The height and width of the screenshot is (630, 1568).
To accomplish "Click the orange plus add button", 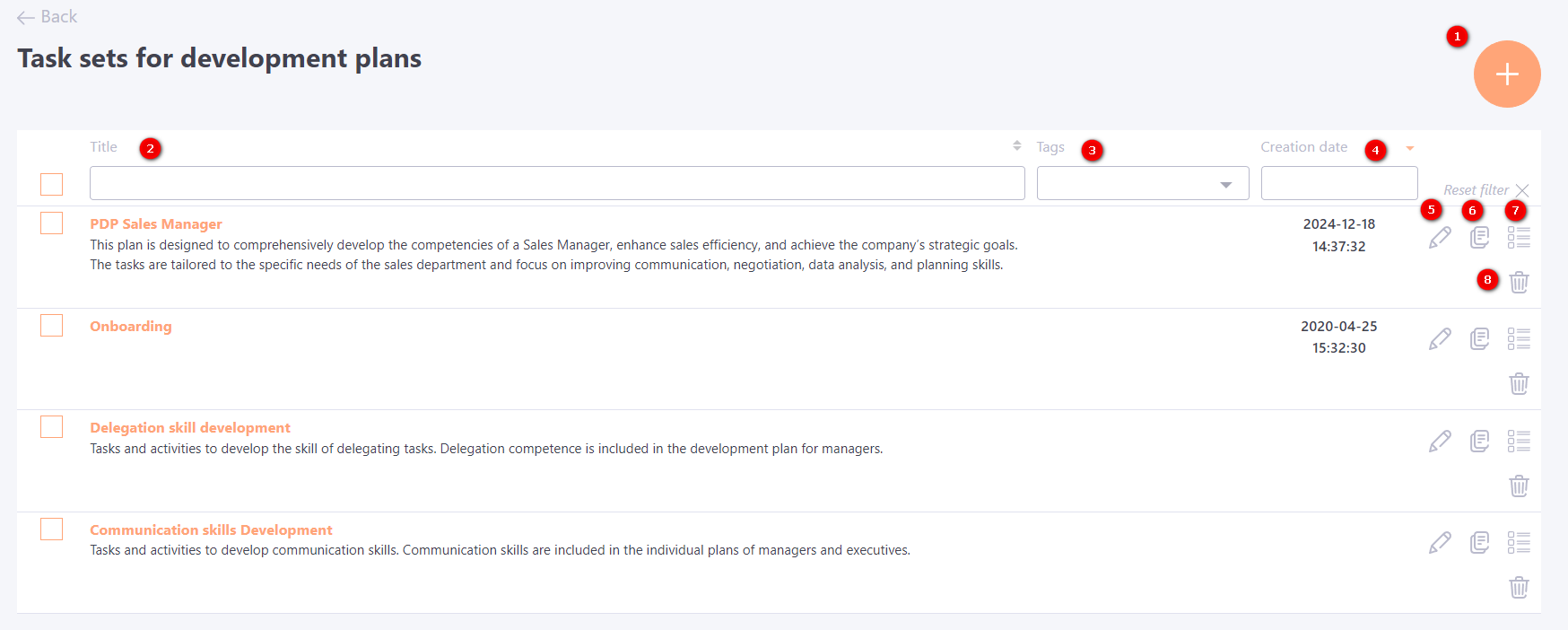I will [1506, 74].
